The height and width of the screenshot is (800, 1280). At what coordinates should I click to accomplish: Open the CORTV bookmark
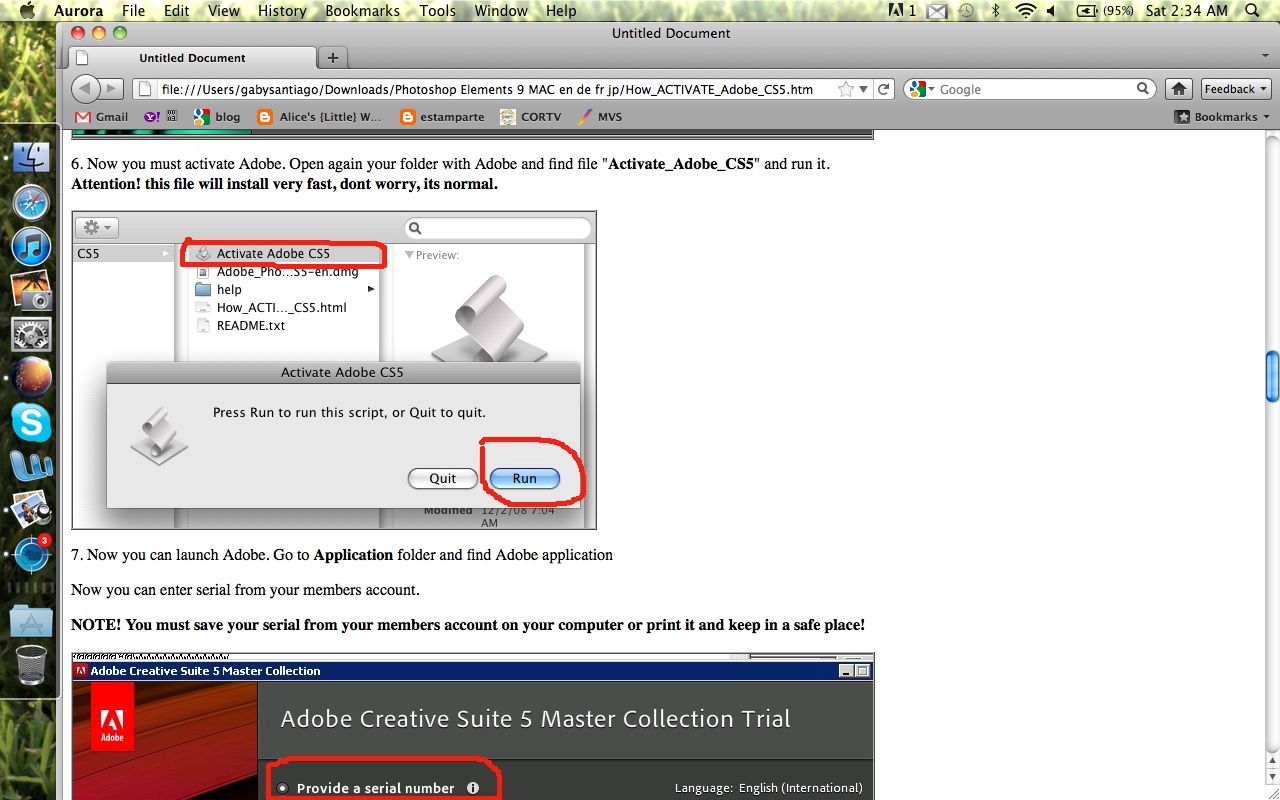point(531,117)
